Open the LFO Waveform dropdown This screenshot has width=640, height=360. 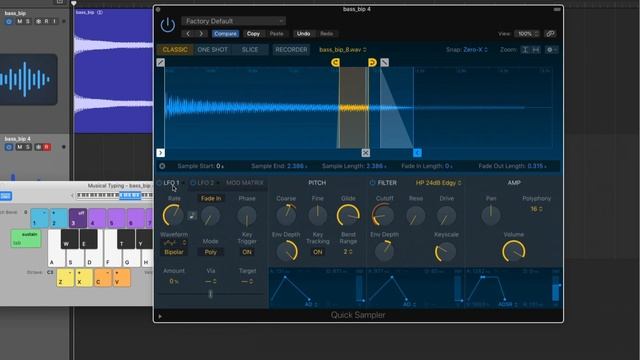175,242
